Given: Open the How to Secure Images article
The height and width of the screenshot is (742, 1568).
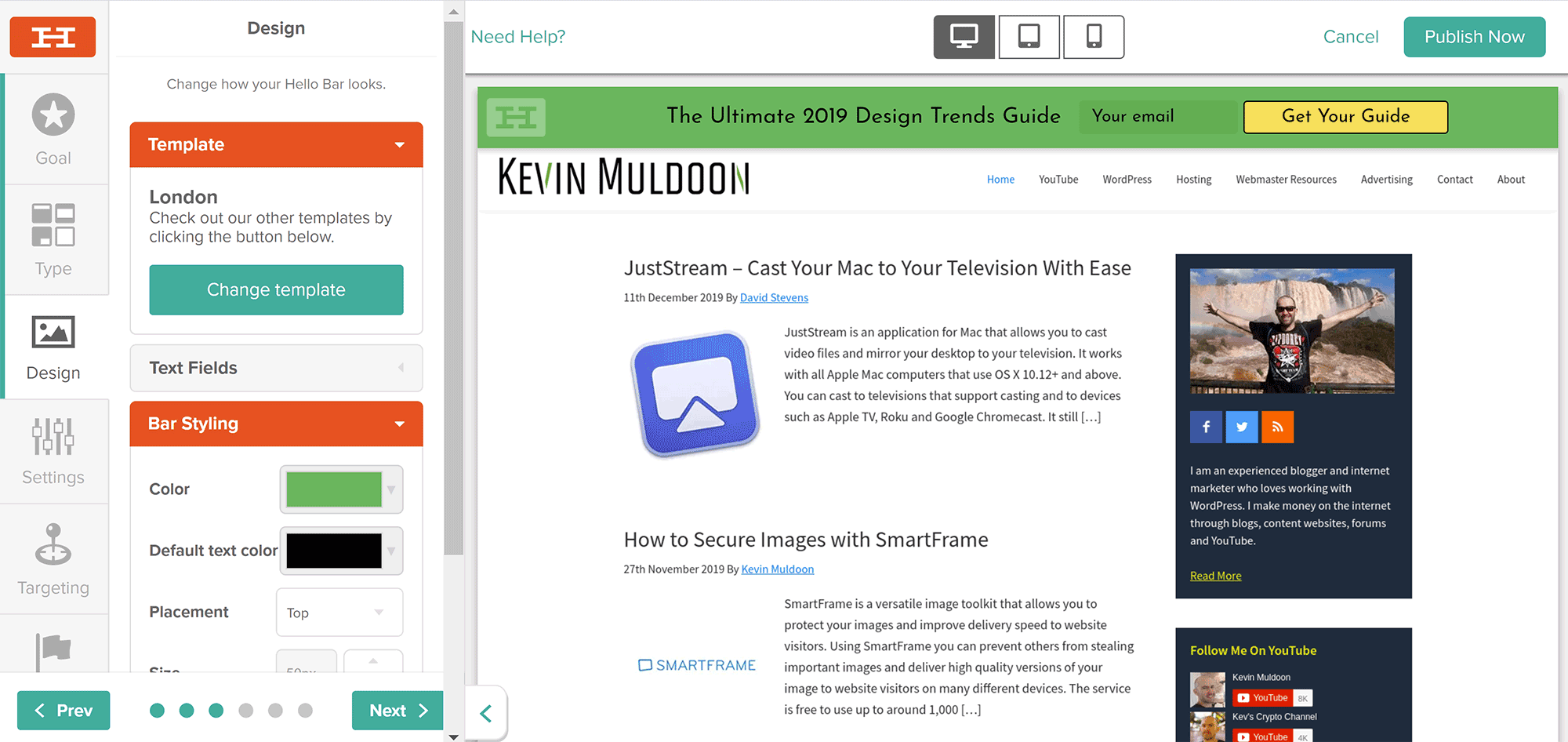Looking at the screenshot, I should (806, 540).
